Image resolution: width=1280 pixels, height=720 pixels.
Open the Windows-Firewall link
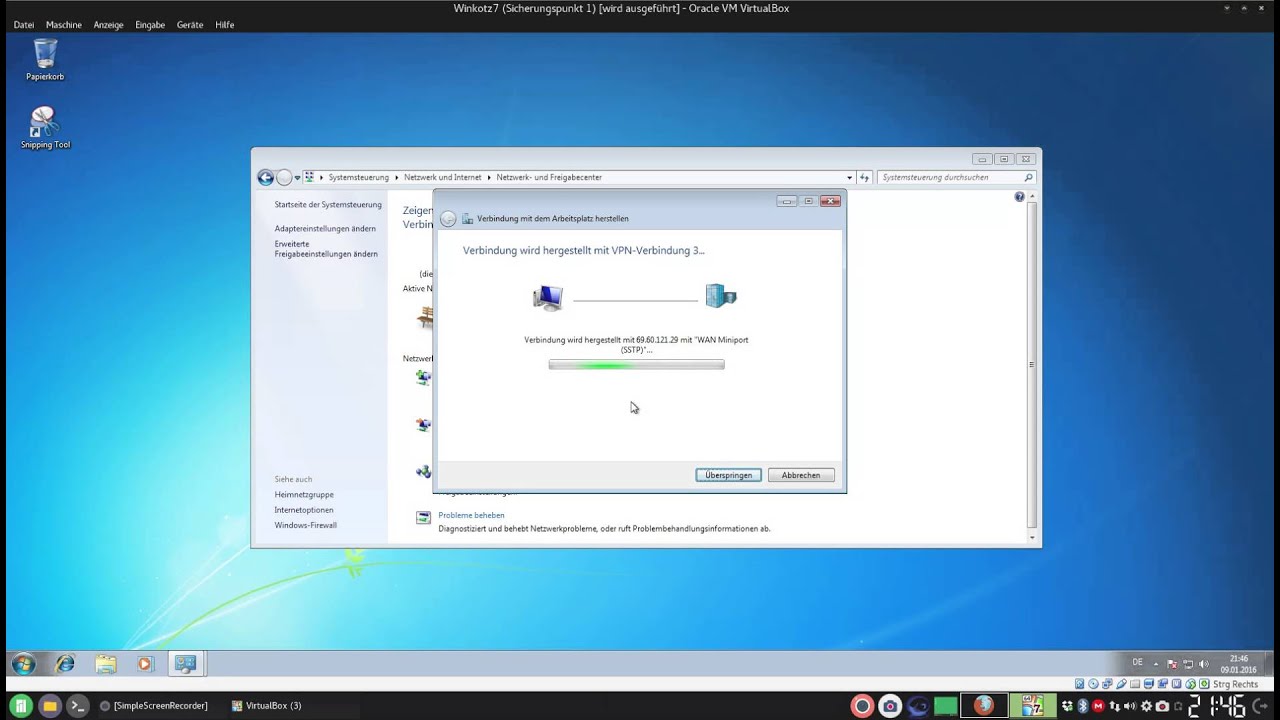(306, 525)
